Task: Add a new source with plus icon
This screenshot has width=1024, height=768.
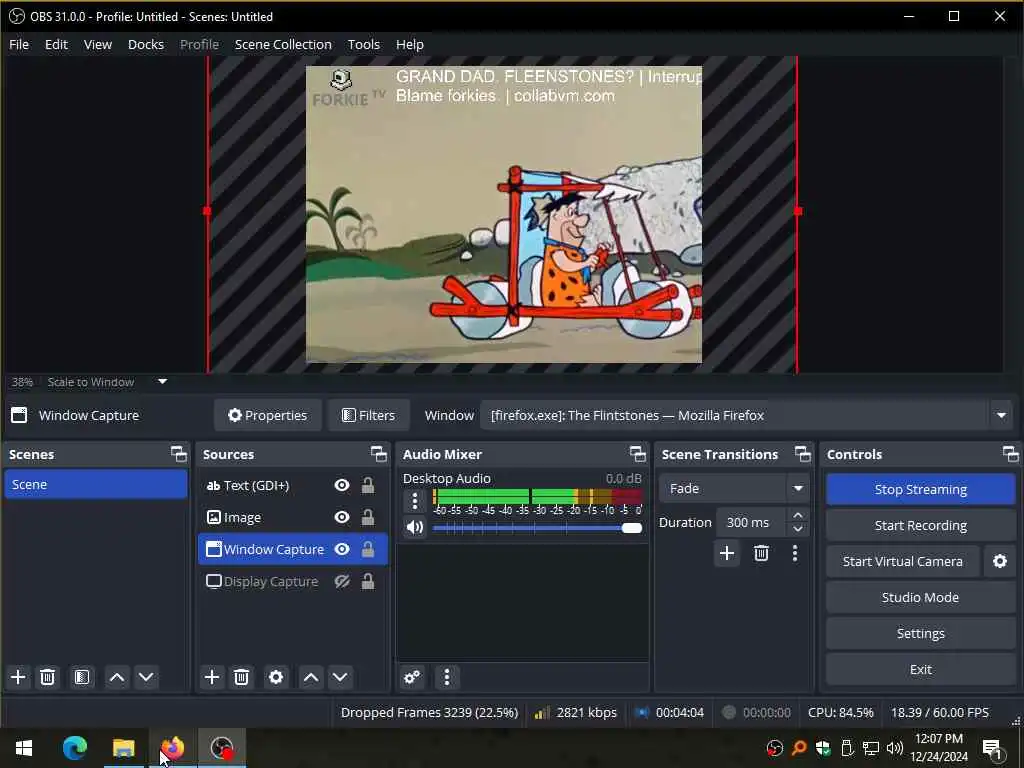Action: [212, 677]
